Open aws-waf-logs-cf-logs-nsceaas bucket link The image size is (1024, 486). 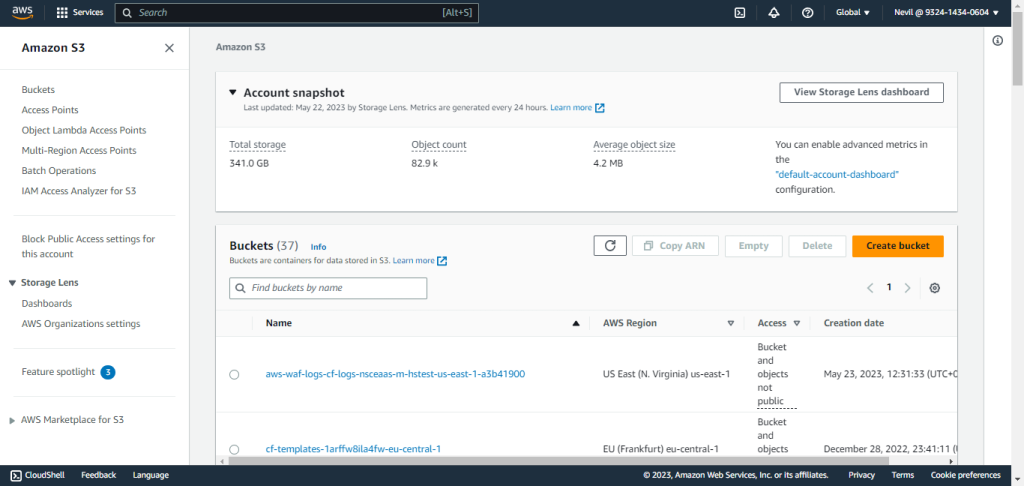pos(395,374)
